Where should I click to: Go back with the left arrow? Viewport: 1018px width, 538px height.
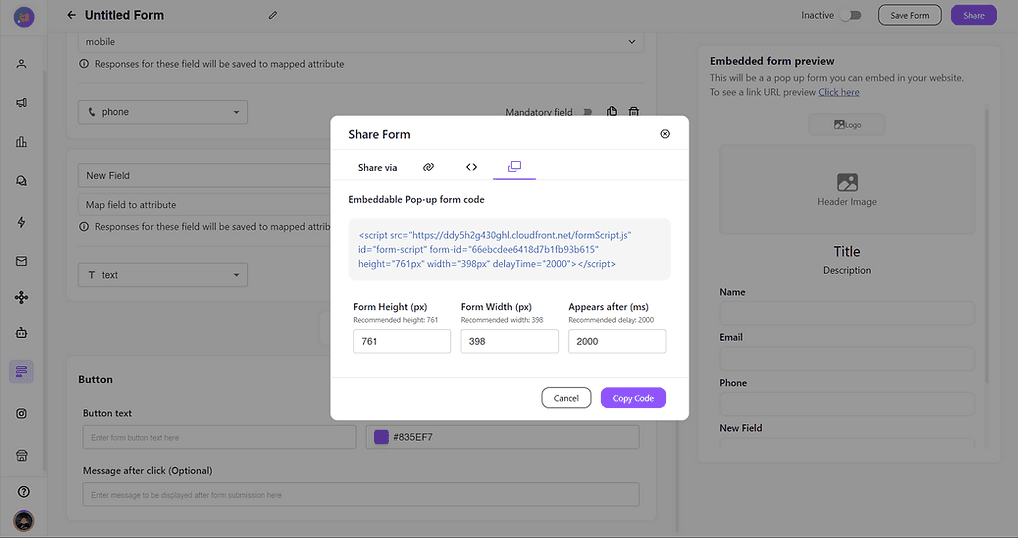coord(71,15)
